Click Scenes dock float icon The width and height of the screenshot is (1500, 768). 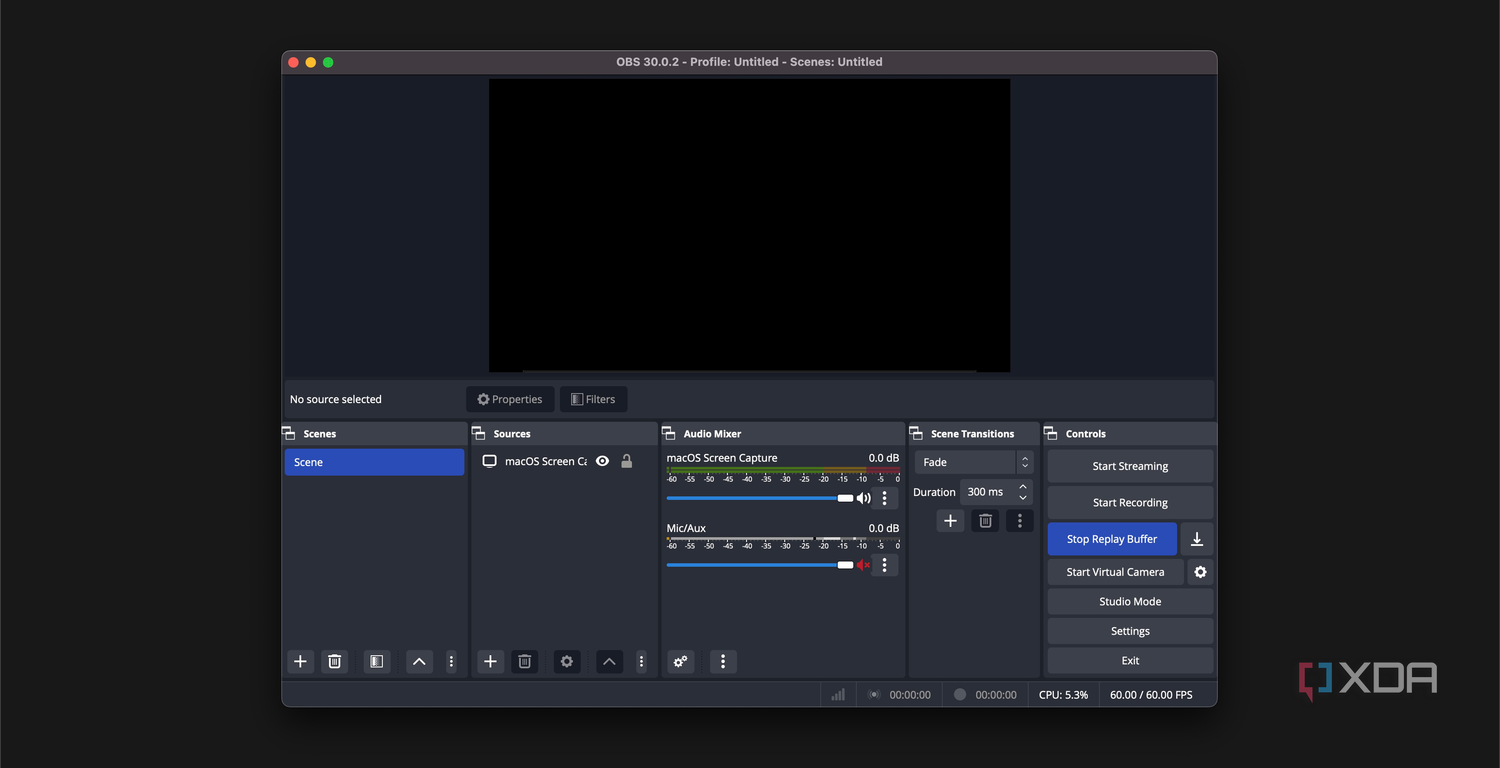click(x=289, y=433)
